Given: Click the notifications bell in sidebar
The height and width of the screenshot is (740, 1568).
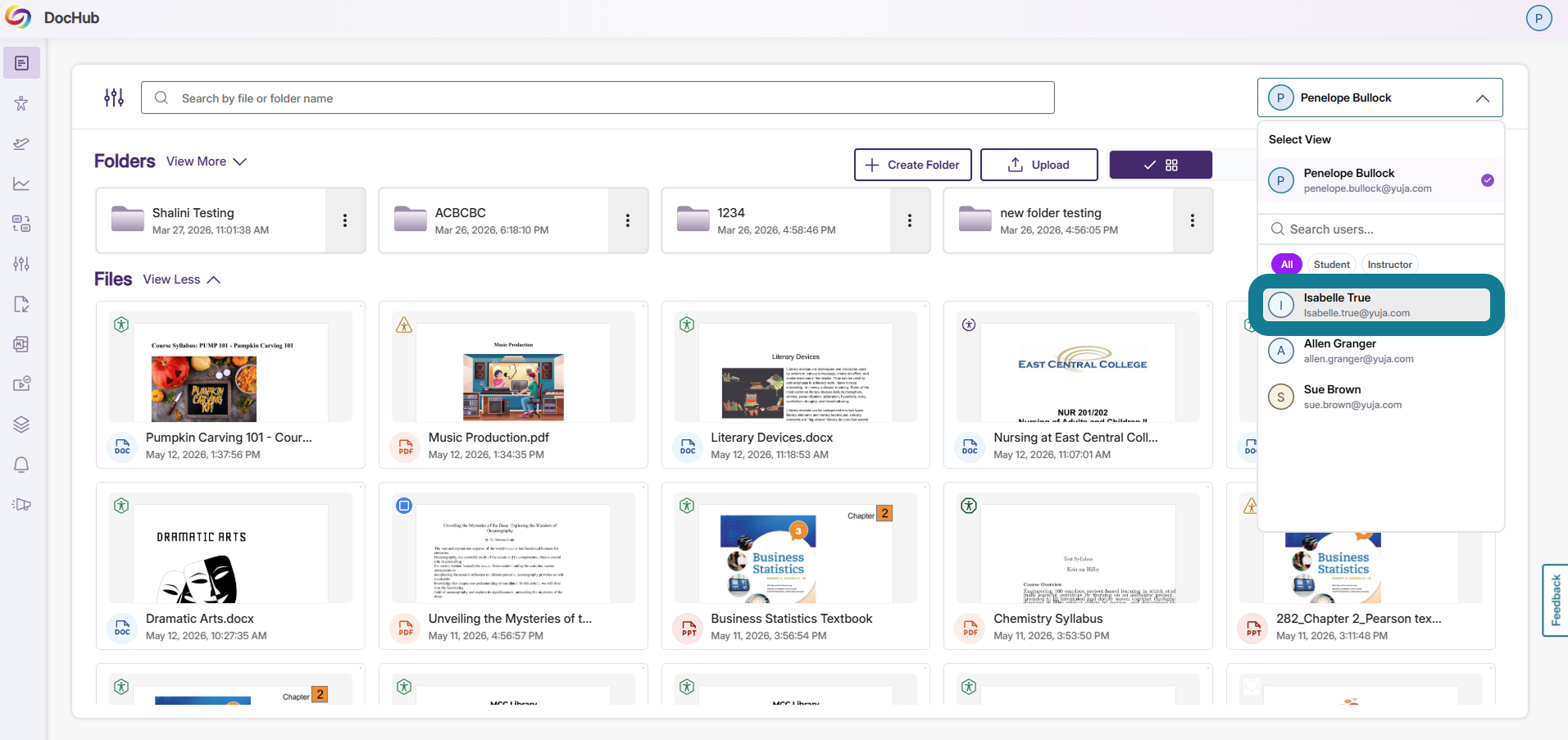Looking at the screenshot, I should 21,465.
